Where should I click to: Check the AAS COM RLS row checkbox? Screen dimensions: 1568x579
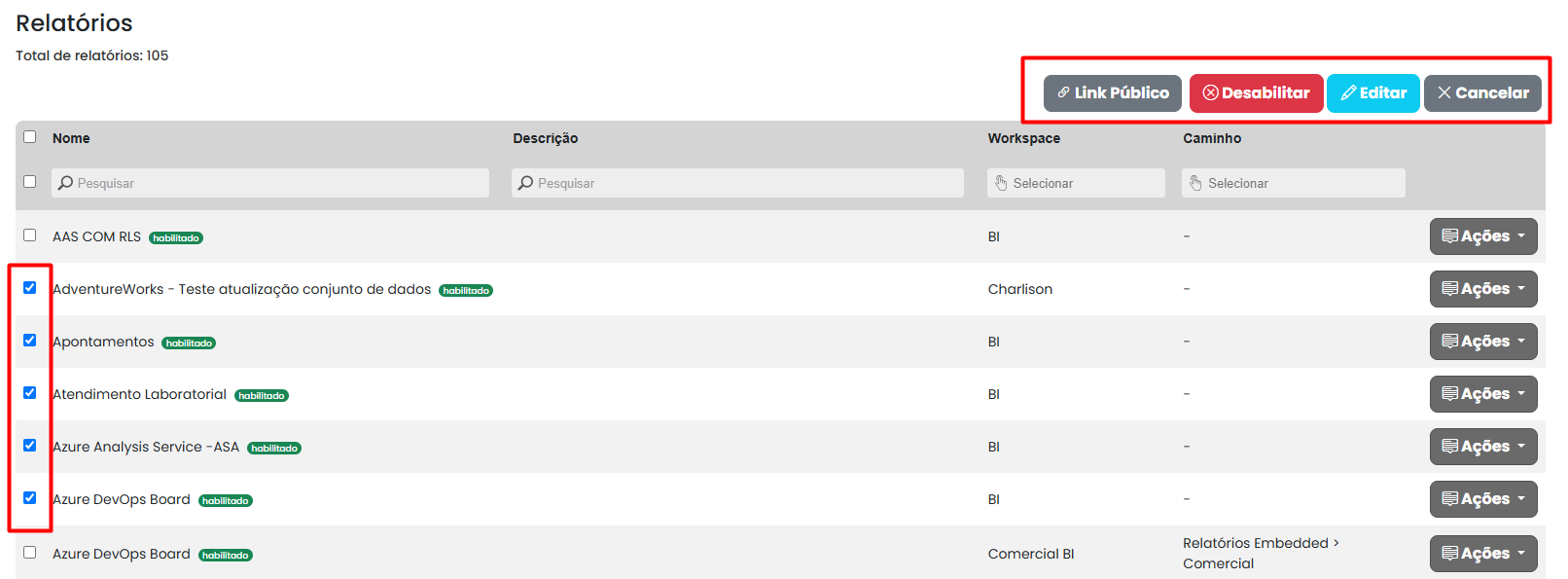pos(30,235)
